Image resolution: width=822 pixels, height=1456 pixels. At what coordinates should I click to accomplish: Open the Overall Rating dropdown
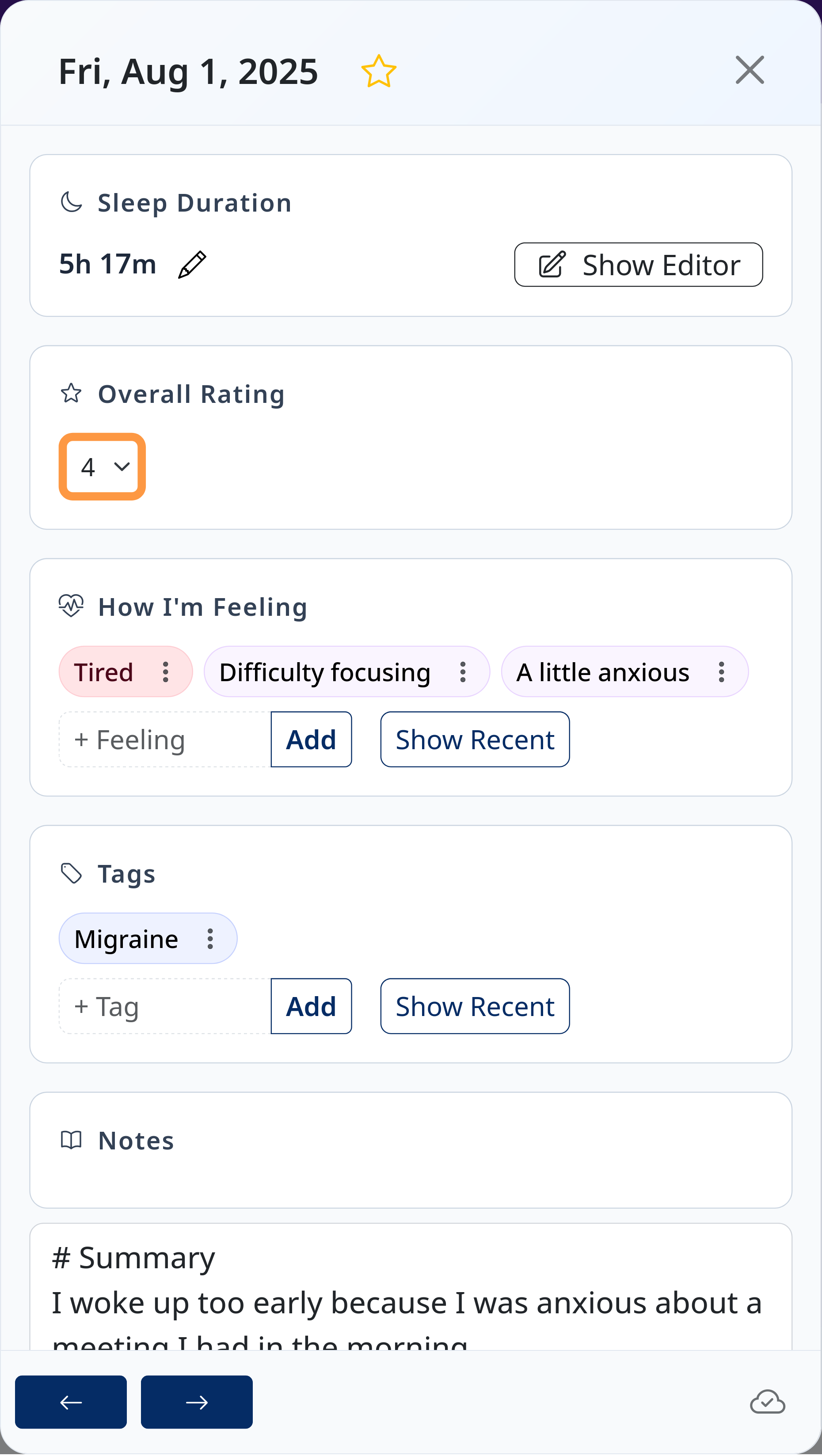(x=102, y=467)
